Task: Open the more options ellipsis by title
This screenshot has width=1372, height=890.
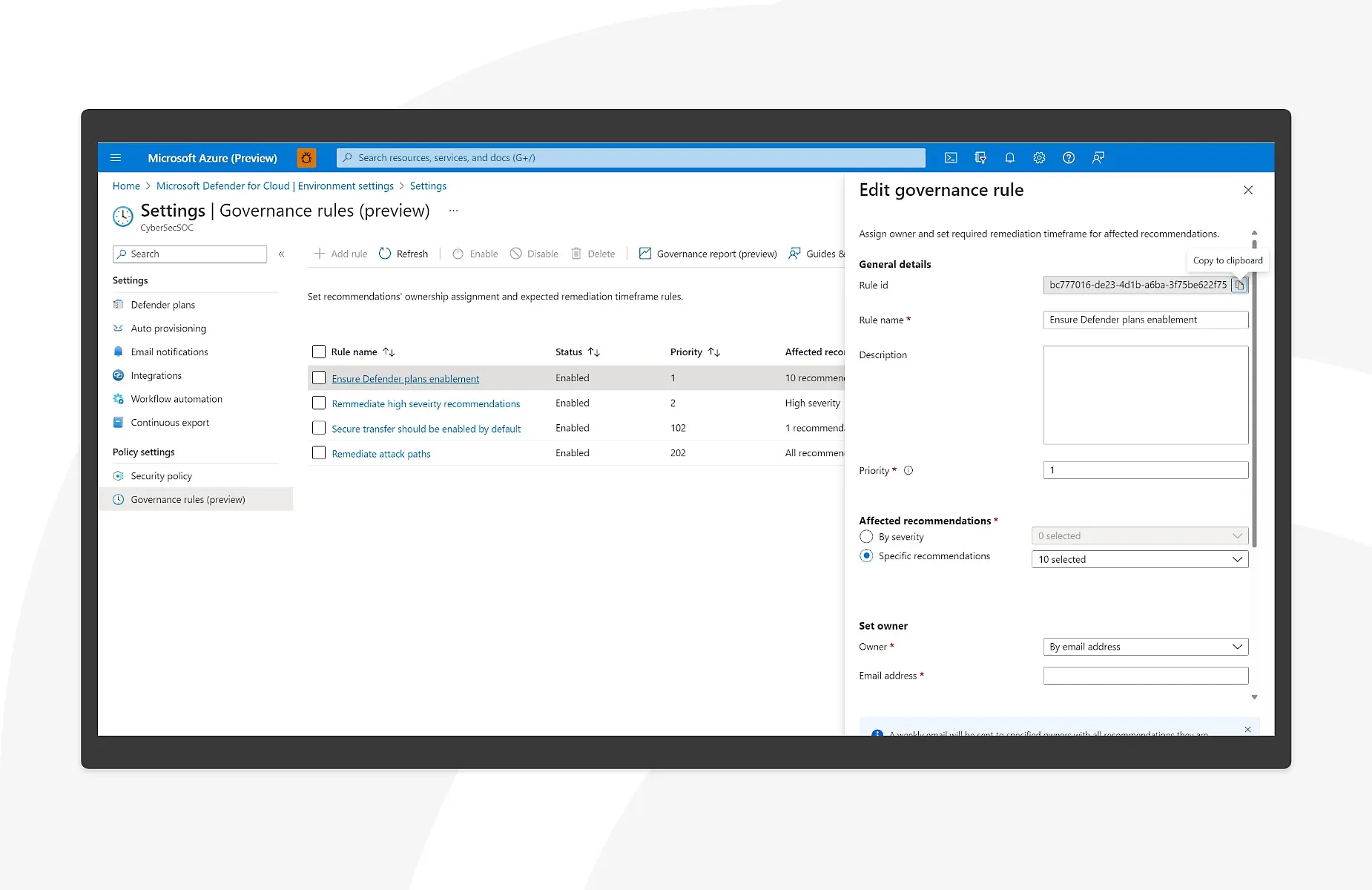Action: 453,211
